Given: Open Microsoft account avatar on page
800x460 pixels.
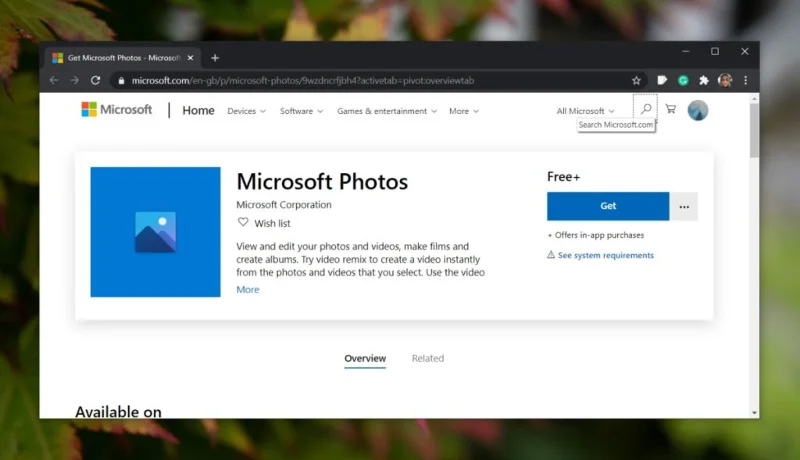Looking at the screenshot, I should point(697,110).
